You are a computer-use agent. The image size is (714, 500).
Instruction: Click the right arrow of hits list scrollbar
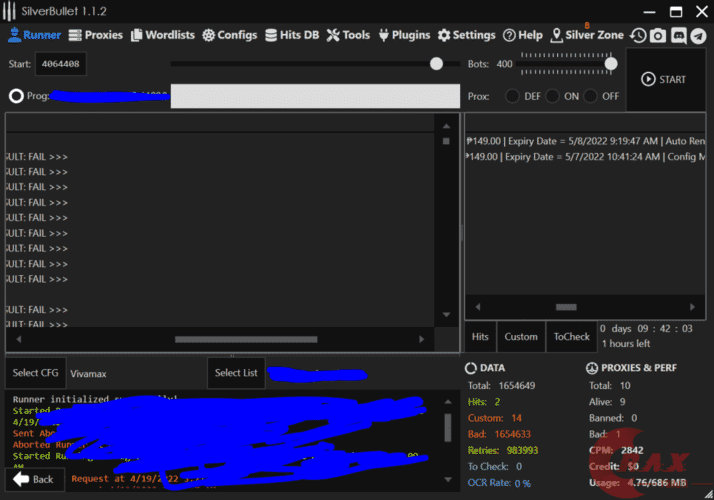692,307
